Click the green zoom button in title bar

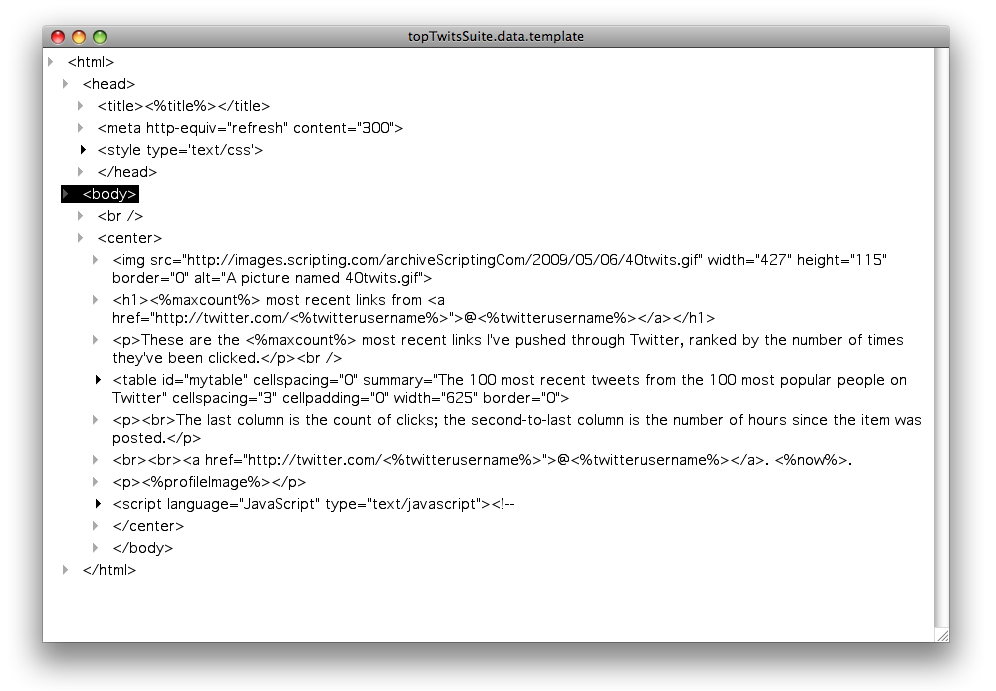(x=100, y=37)
